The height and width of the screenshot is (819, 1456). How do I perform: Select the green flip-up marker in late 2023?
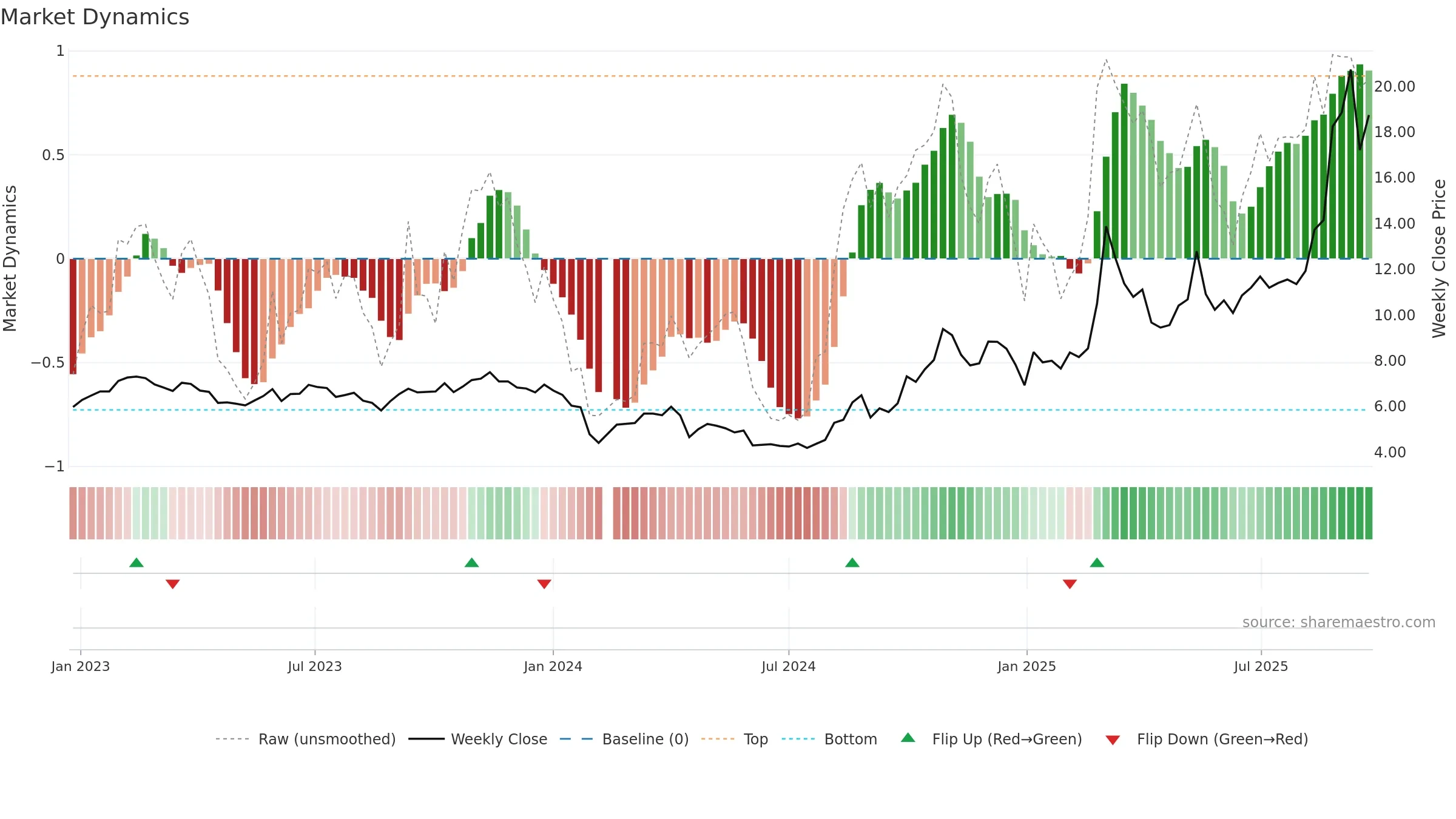(x=472, y=562)
